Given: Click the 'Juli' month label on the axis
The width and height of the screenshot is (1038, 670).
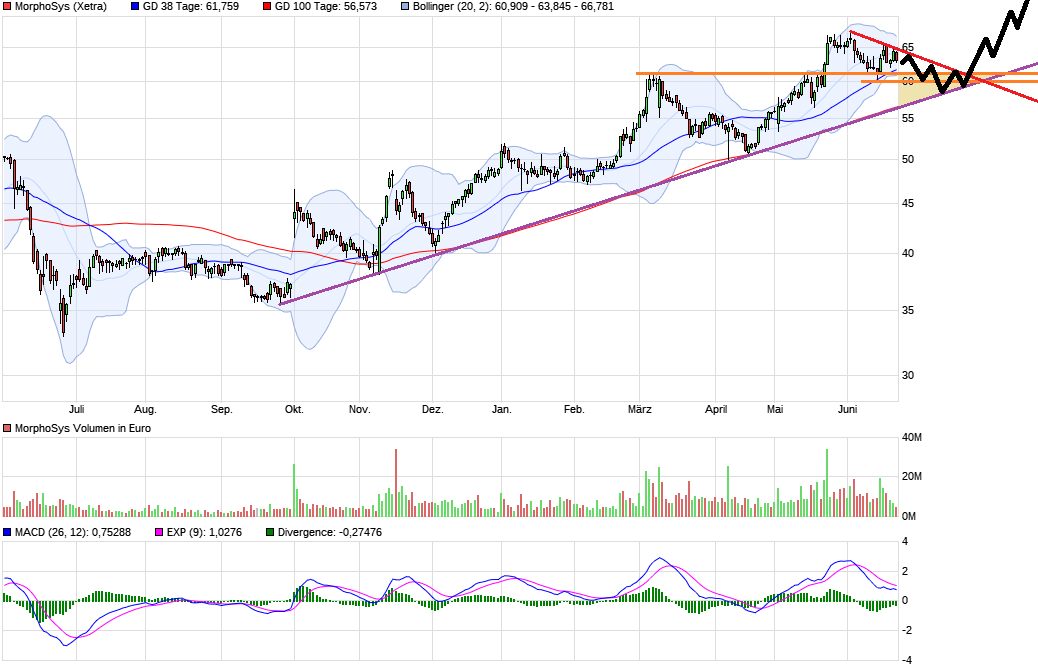Looking at the screenshot, I should click(x=77, y=409).
